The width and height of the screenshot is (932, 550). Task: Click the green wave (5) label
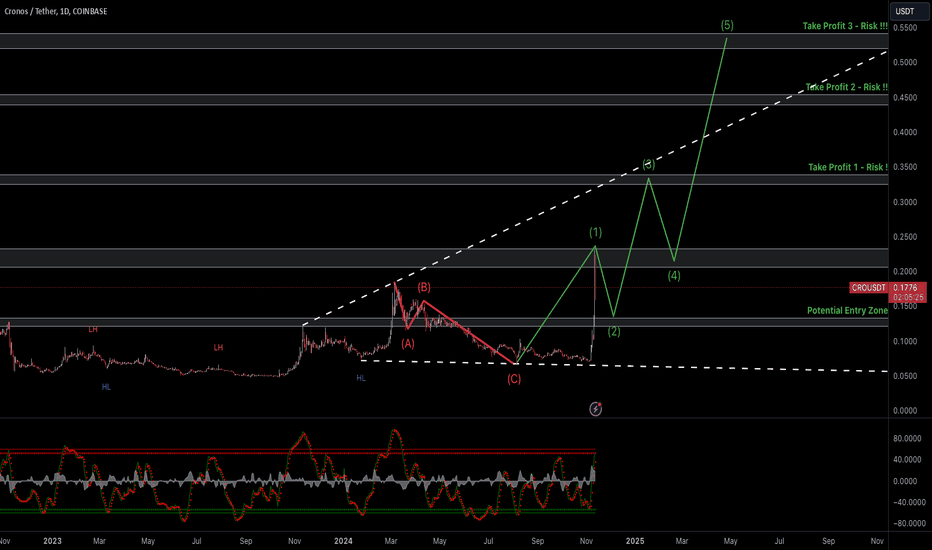(x=727, y=25)
